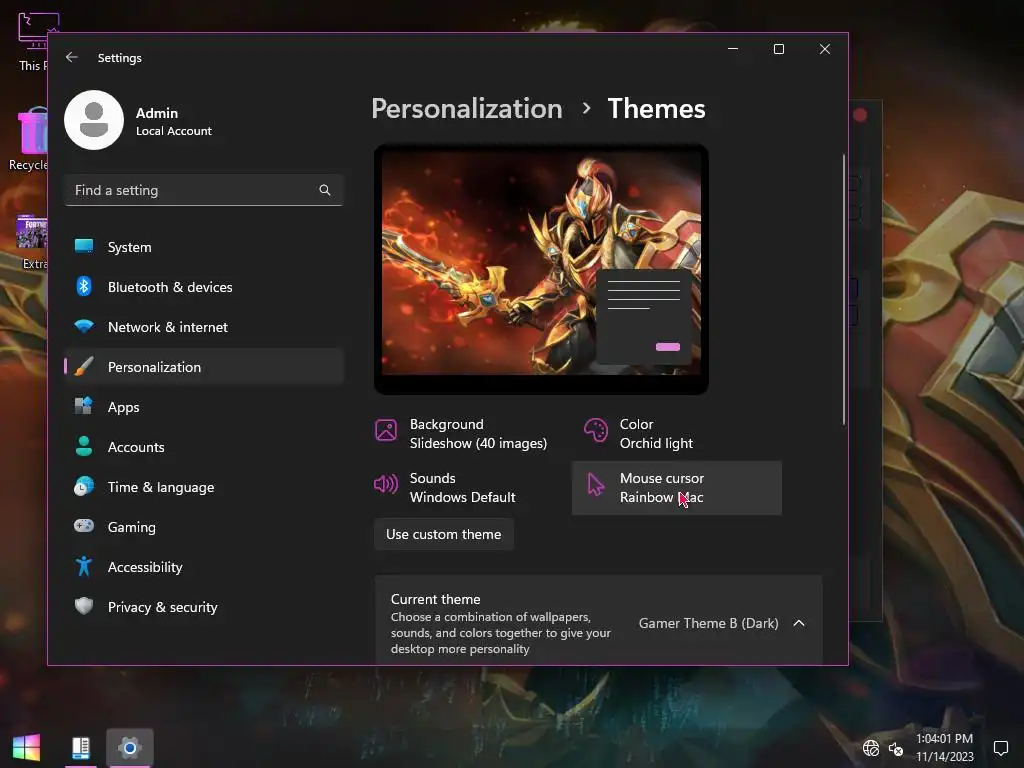
Task: Open the notification center icon
Action: [x=1000, y=748]
